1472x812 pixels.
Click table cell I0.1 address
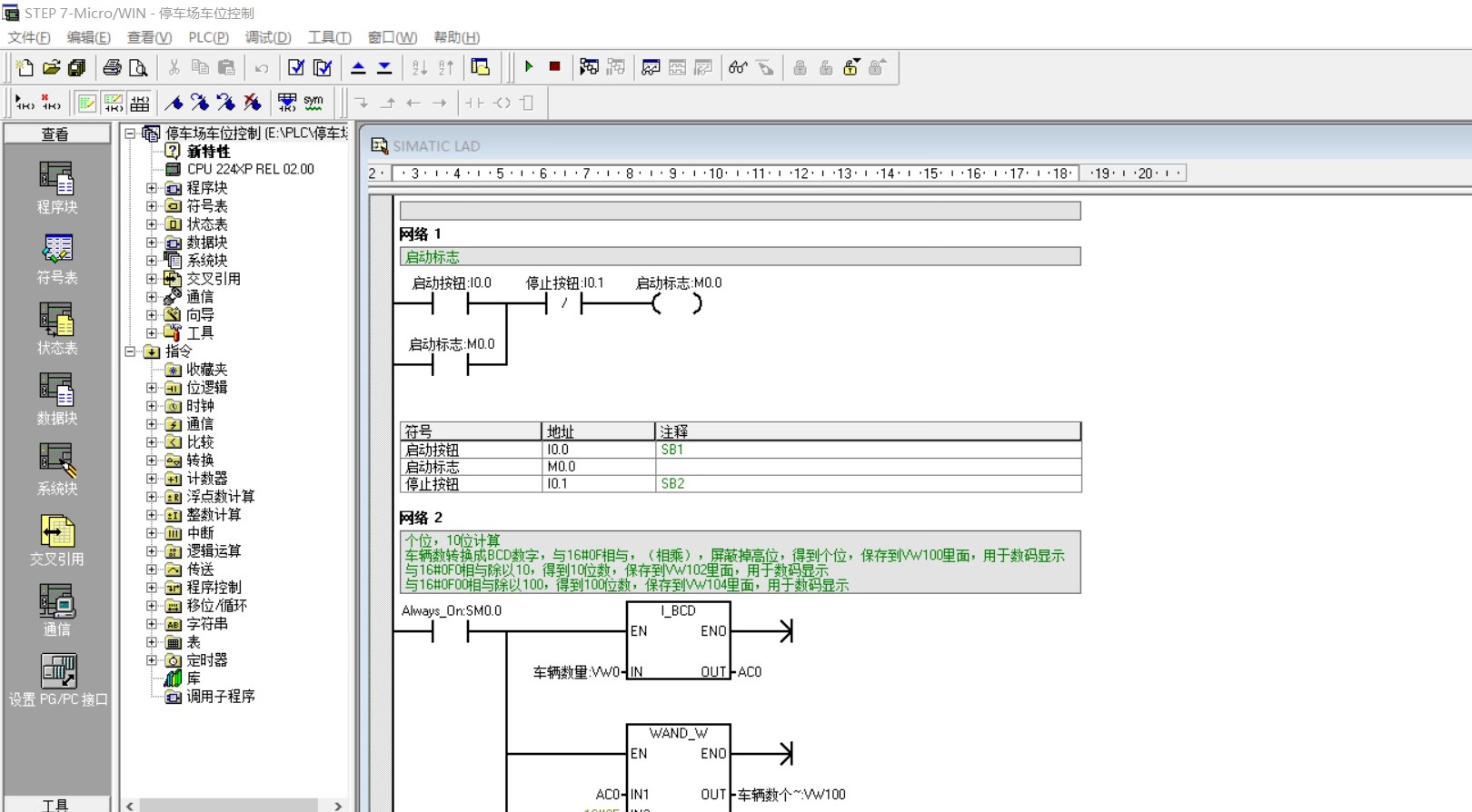598,484
